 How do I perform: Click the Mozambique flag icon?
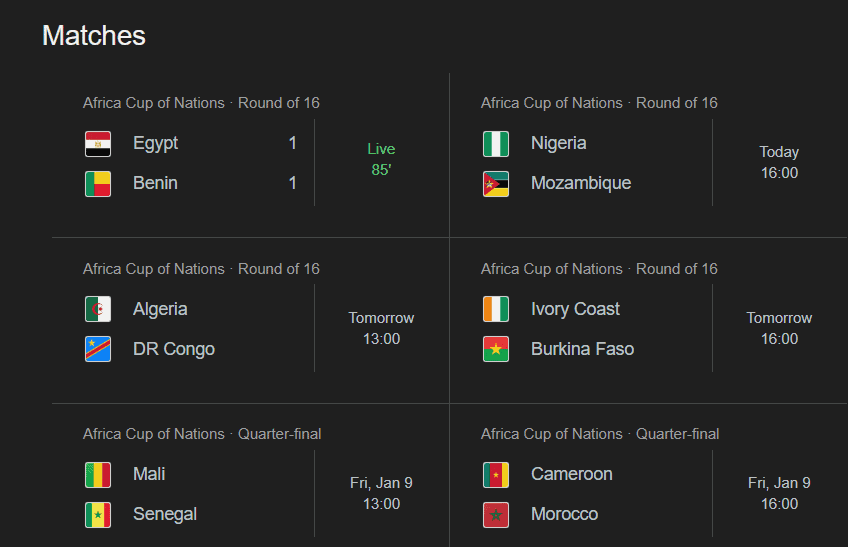[x=495, y=184]
